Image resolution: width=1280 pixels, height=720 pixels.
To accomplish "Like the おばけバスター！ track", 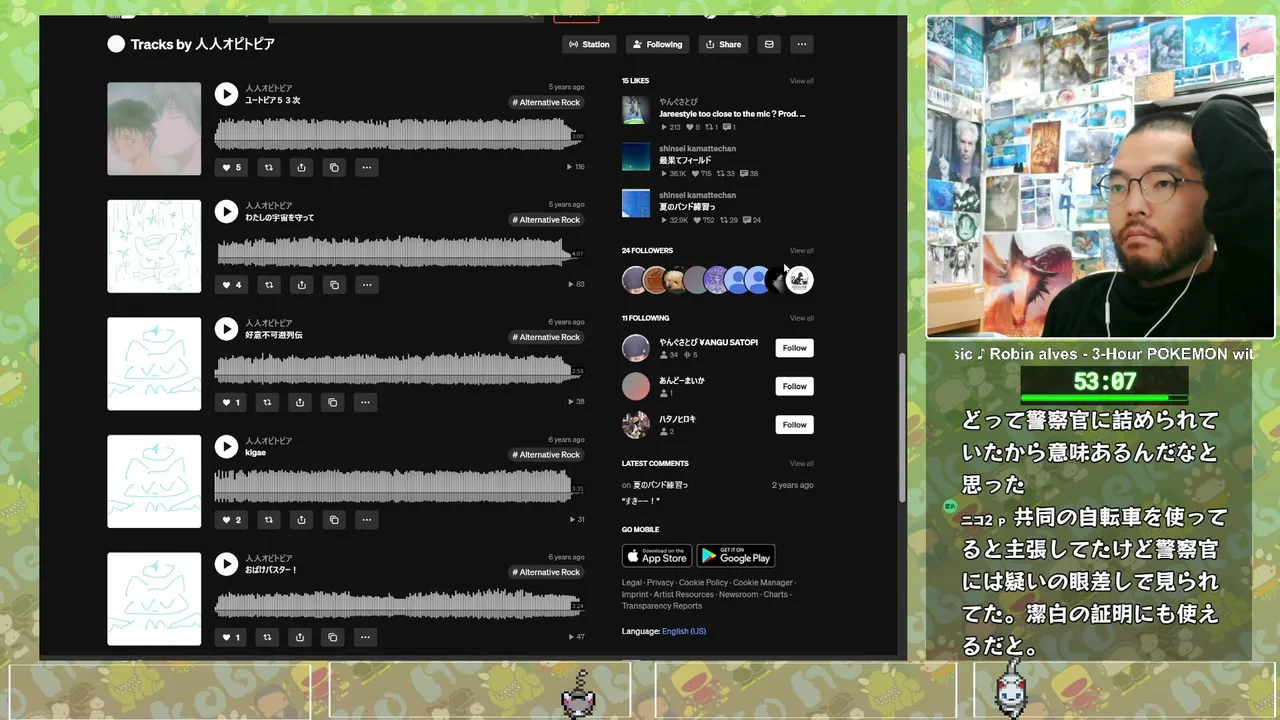I will (230, 637).
